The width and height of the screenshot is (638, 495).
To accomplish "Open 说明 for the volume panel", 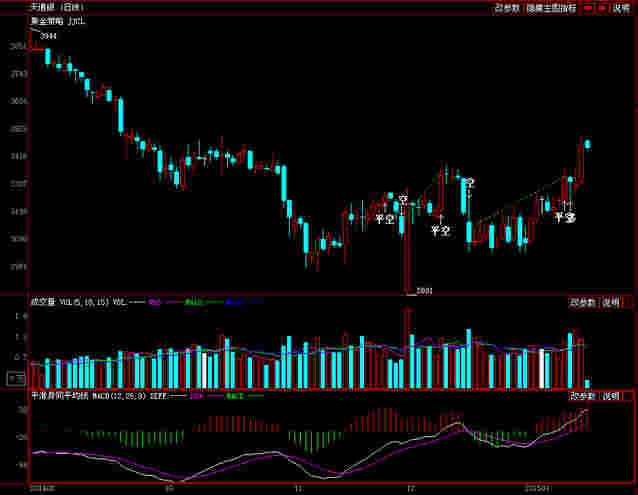I will pos(610,301).
